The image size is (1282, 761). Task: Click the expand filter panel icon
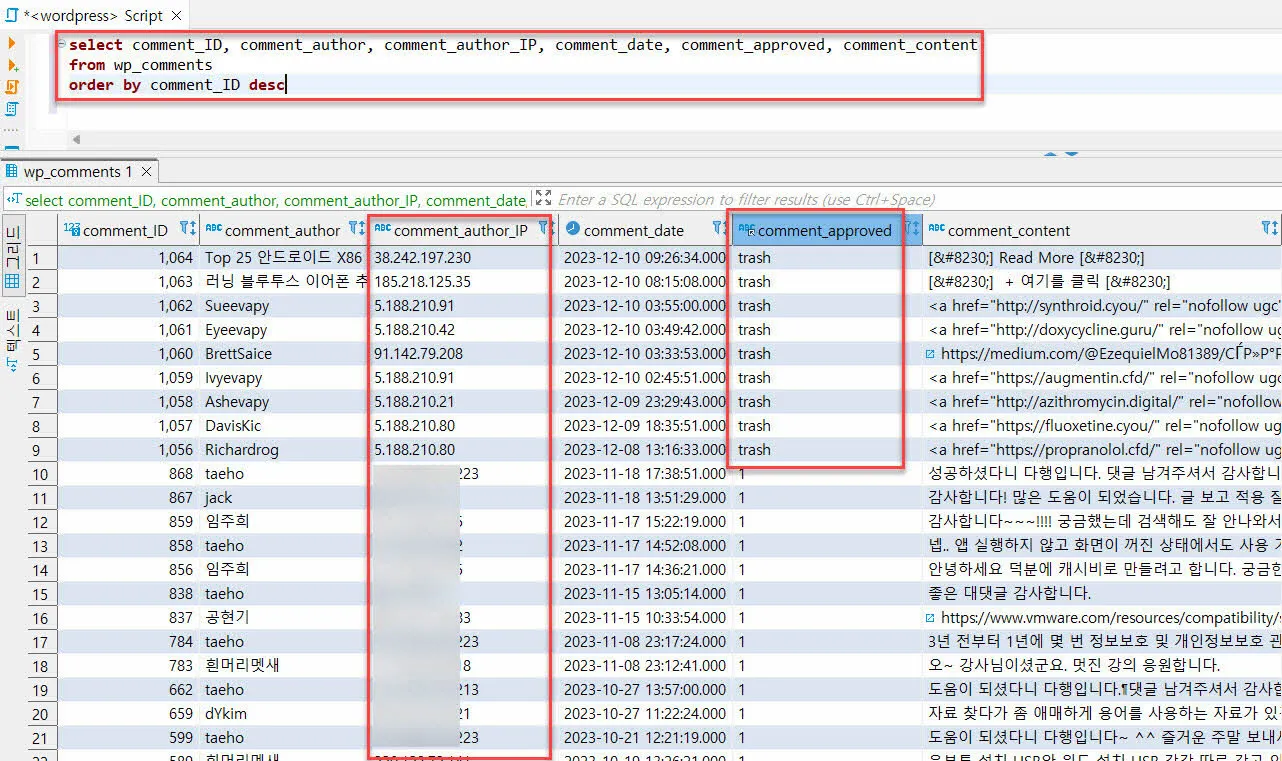(543, 199)
